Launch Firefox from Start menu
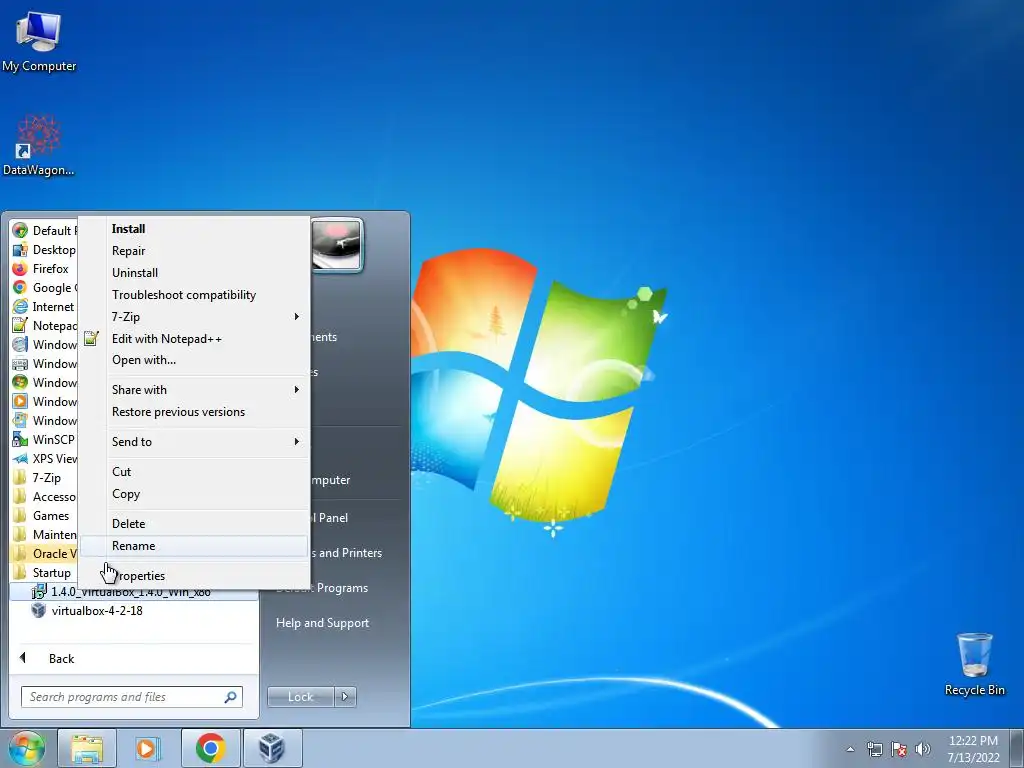 [44, 268]
